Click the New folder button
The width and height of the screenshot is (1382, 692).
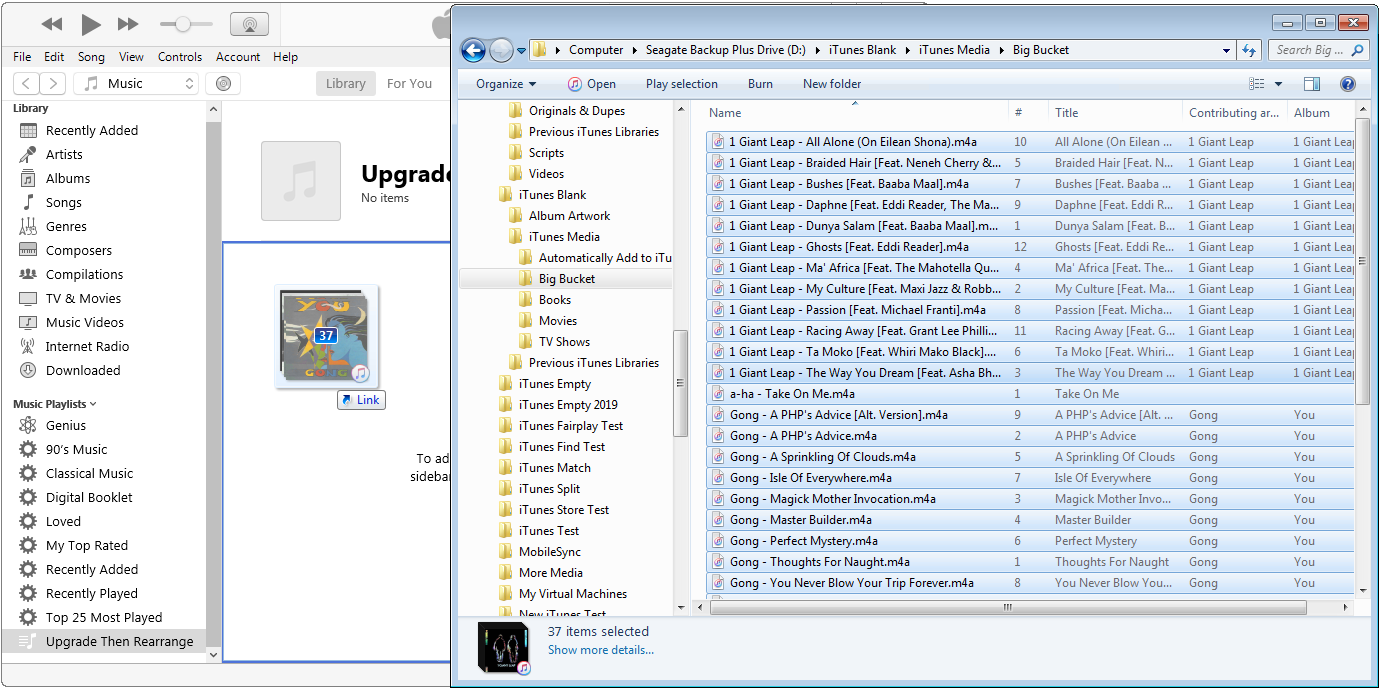(x=832, y=84)
